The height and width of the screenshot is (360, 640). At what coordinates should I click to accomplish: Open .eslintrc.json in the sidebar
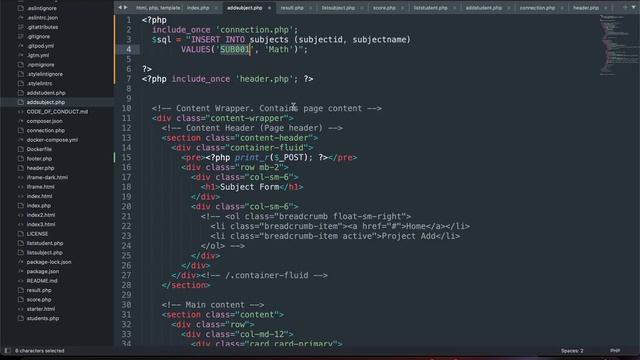tap(42, 18)
